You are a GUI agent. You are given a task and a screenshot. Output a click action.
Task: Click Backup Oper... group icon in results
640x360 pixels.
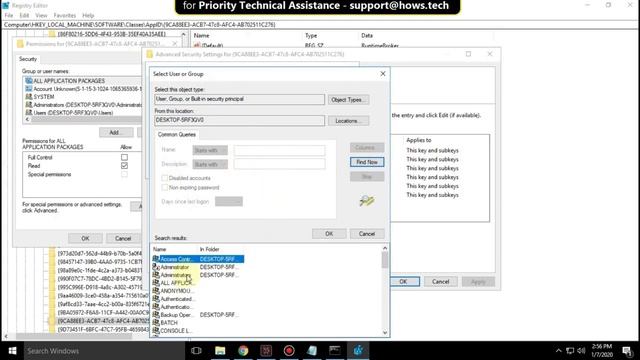156,315
